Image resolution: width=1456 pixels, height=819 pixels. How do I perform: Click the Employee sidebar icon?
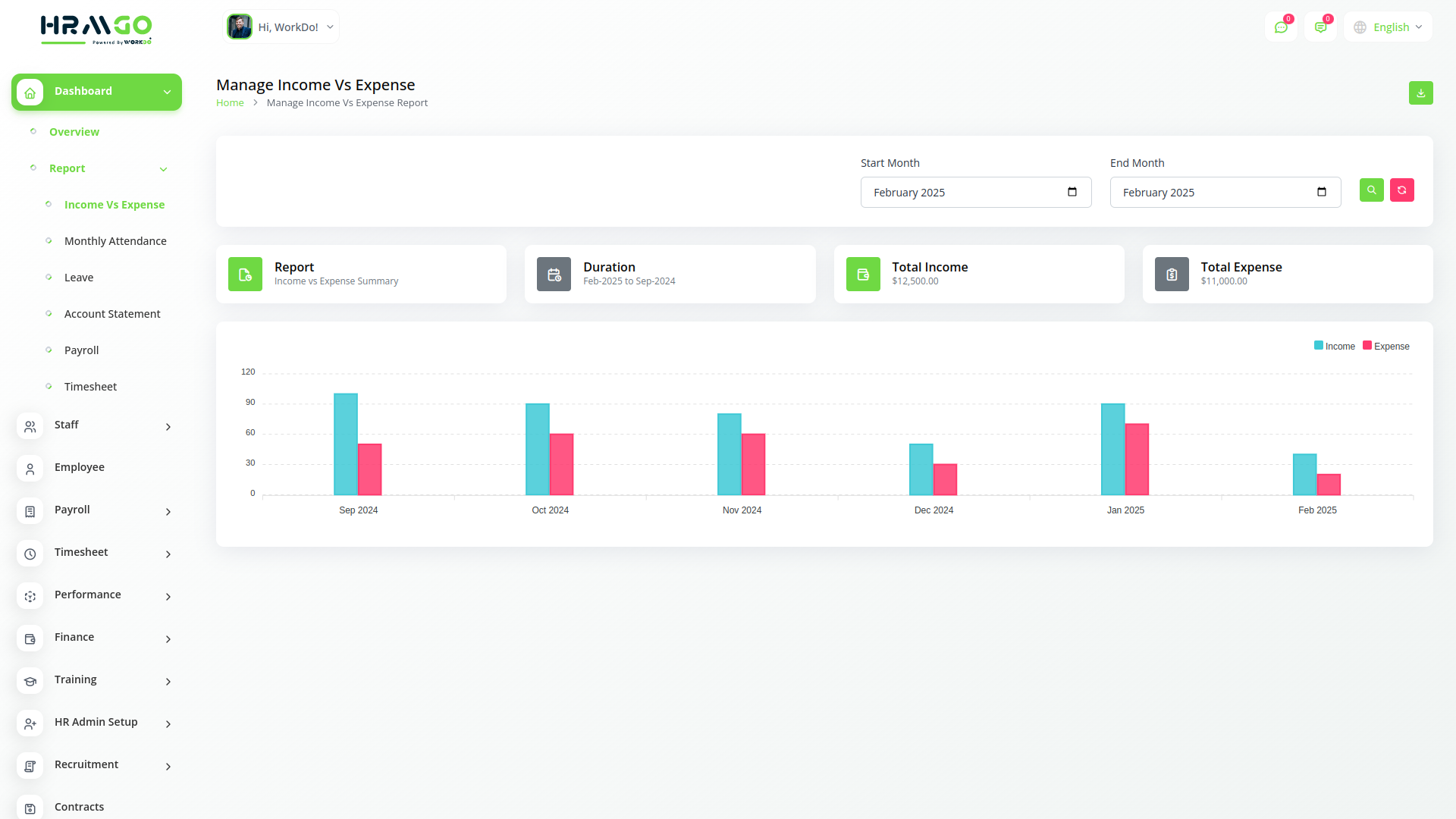click(30, 469)
